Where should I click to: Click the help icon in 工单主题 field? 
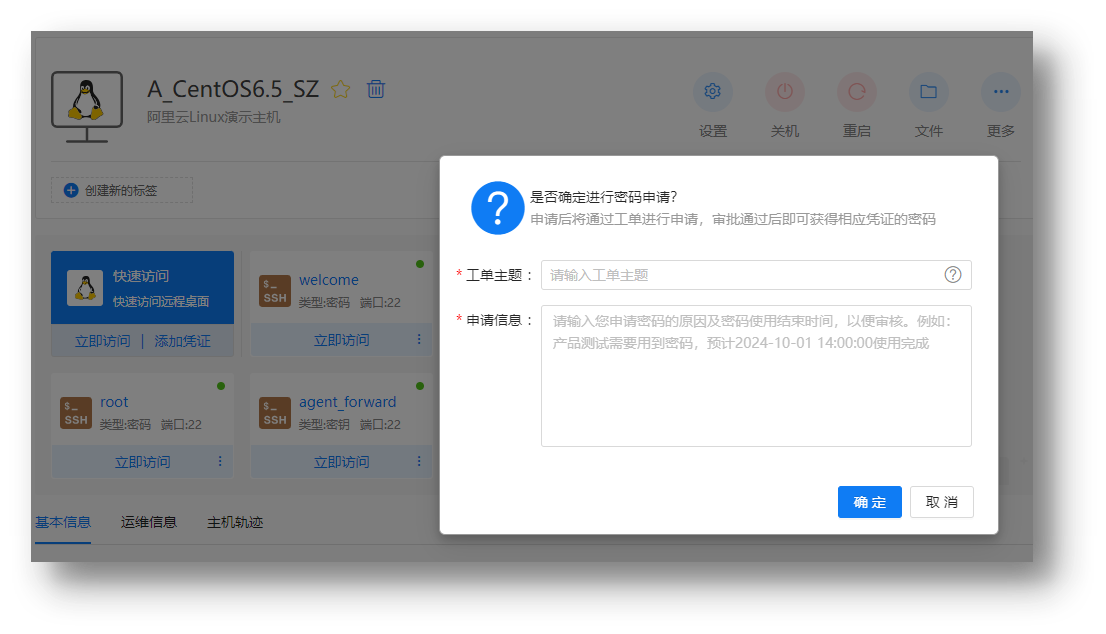953,275
